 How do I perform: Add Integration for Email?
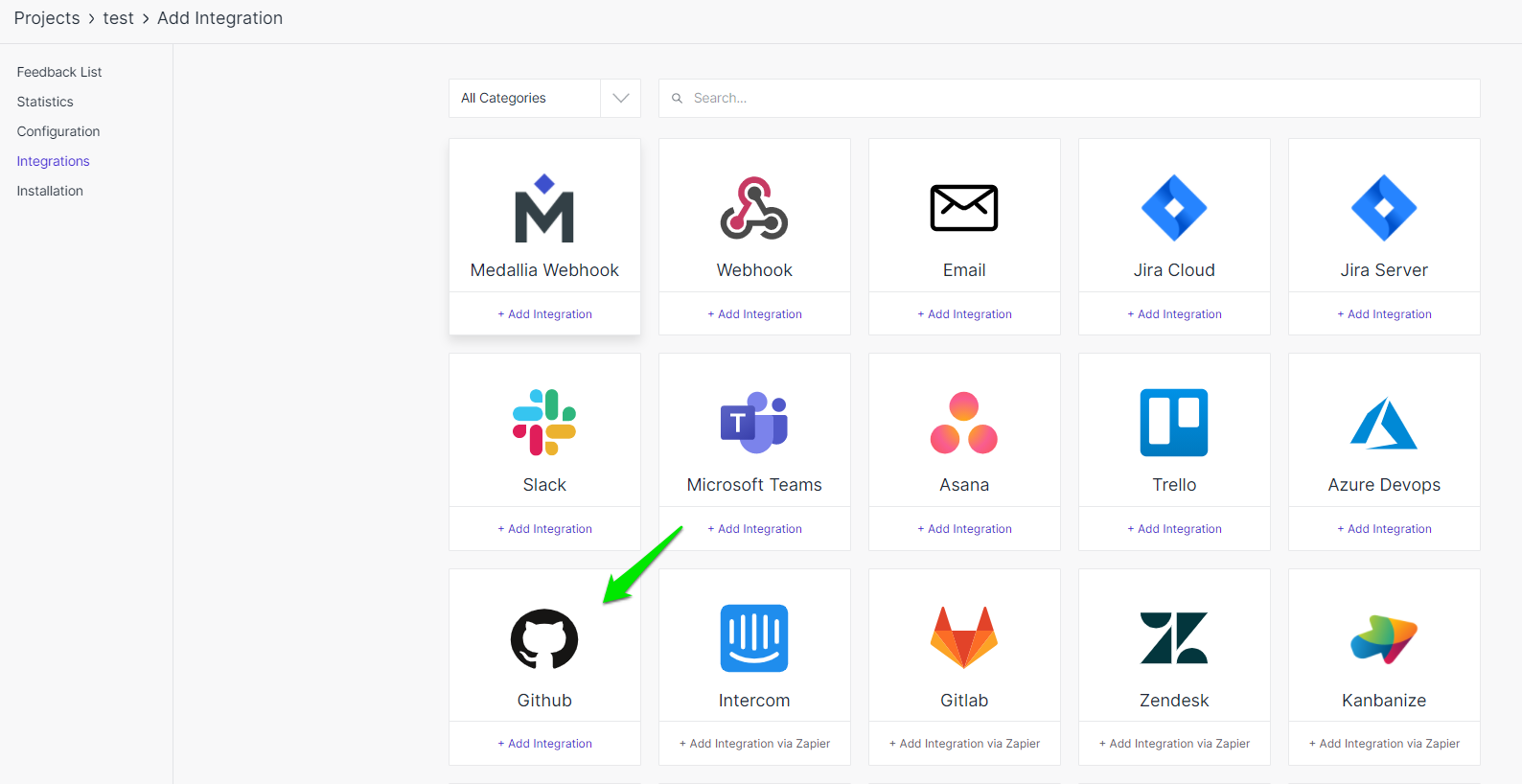(964, 314)
